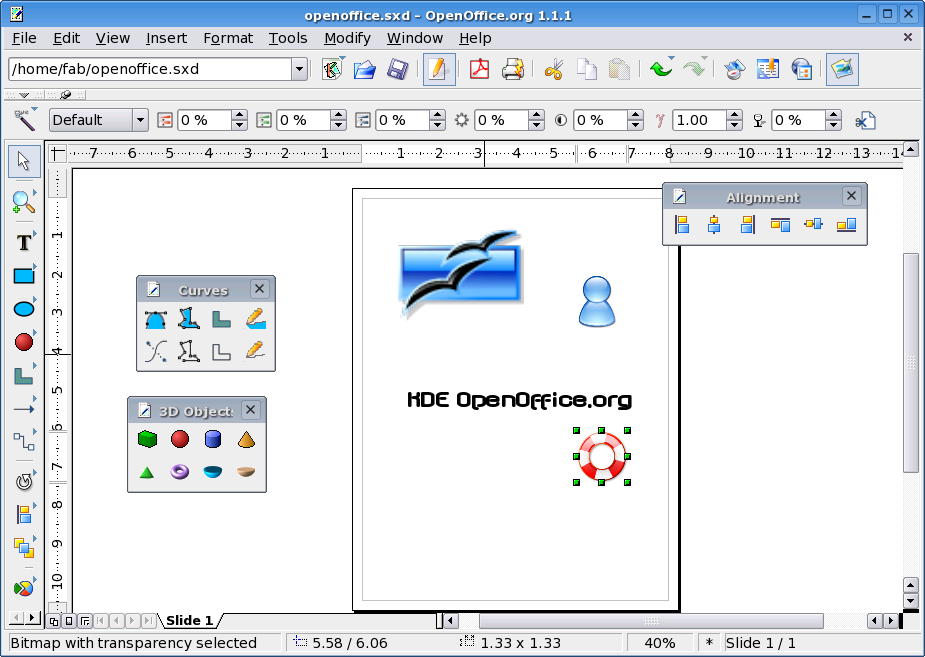Center objects horizontally in Alignment palette
Viewport: 925px width, 657px height.
pyautogui.click(x=714, y=224)
